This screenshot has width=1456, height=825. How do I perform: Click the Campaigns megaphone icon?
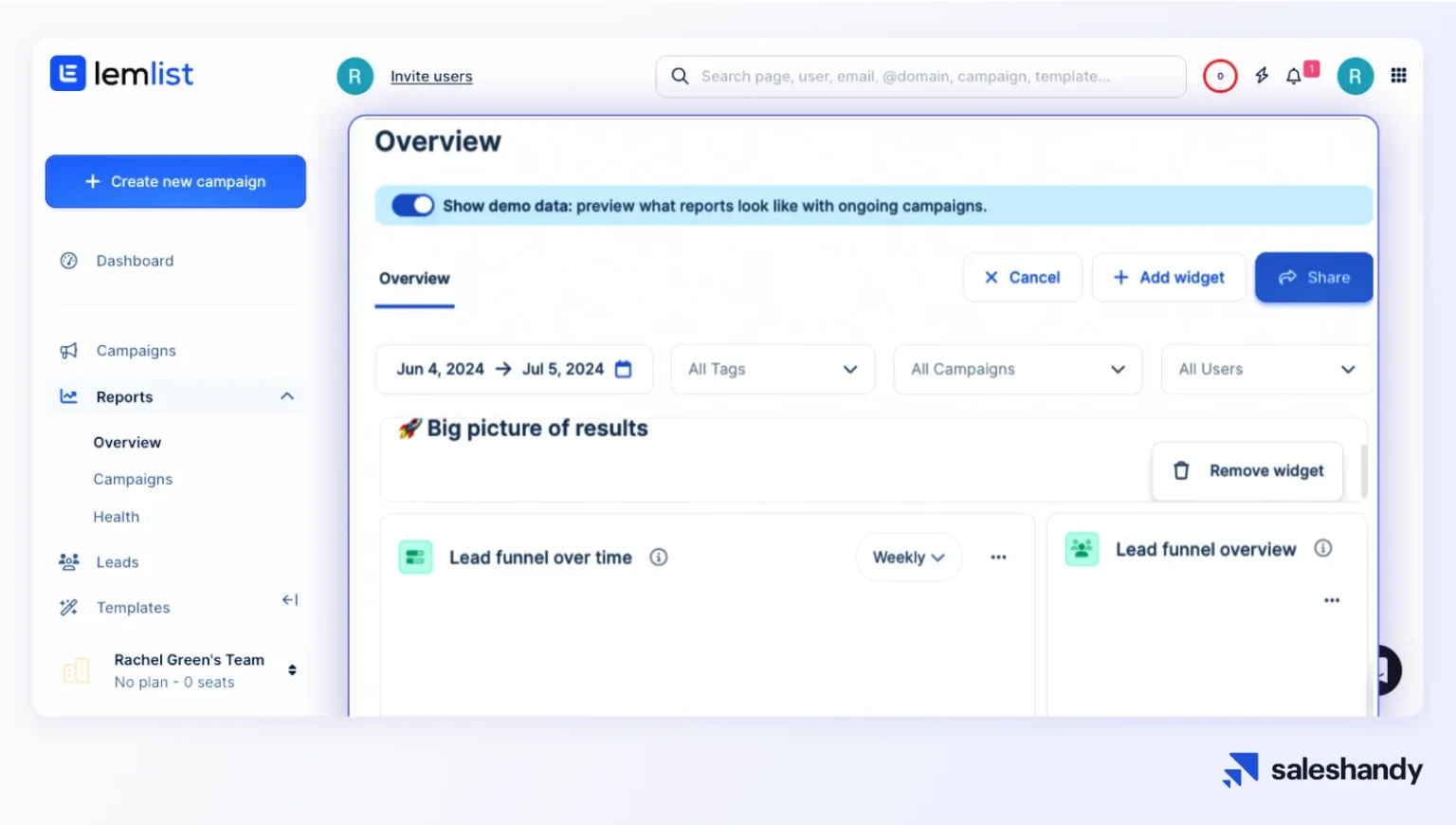pyautogui.click(x=68, y=350)
